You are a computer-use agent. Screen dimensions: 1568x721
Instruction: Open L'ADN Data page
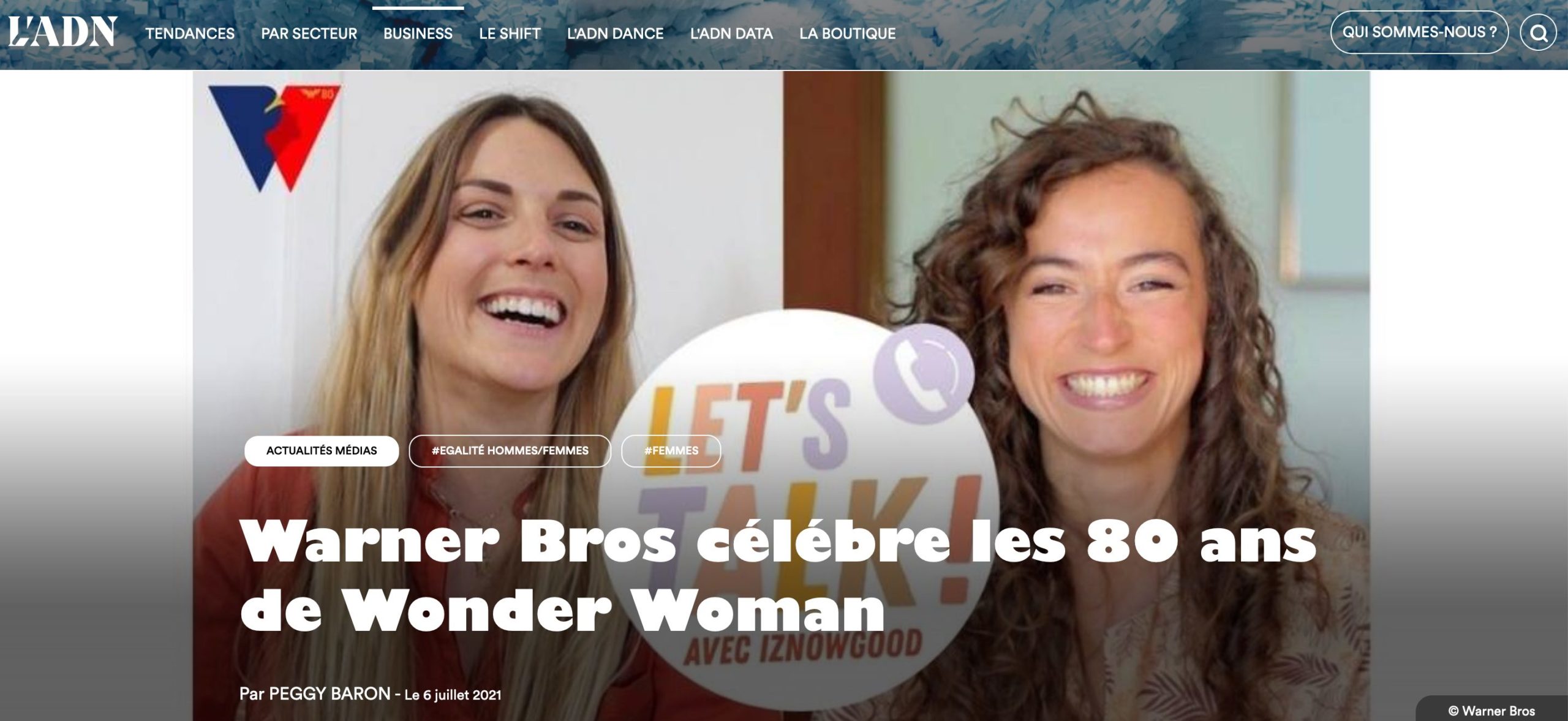pos(731,34)
